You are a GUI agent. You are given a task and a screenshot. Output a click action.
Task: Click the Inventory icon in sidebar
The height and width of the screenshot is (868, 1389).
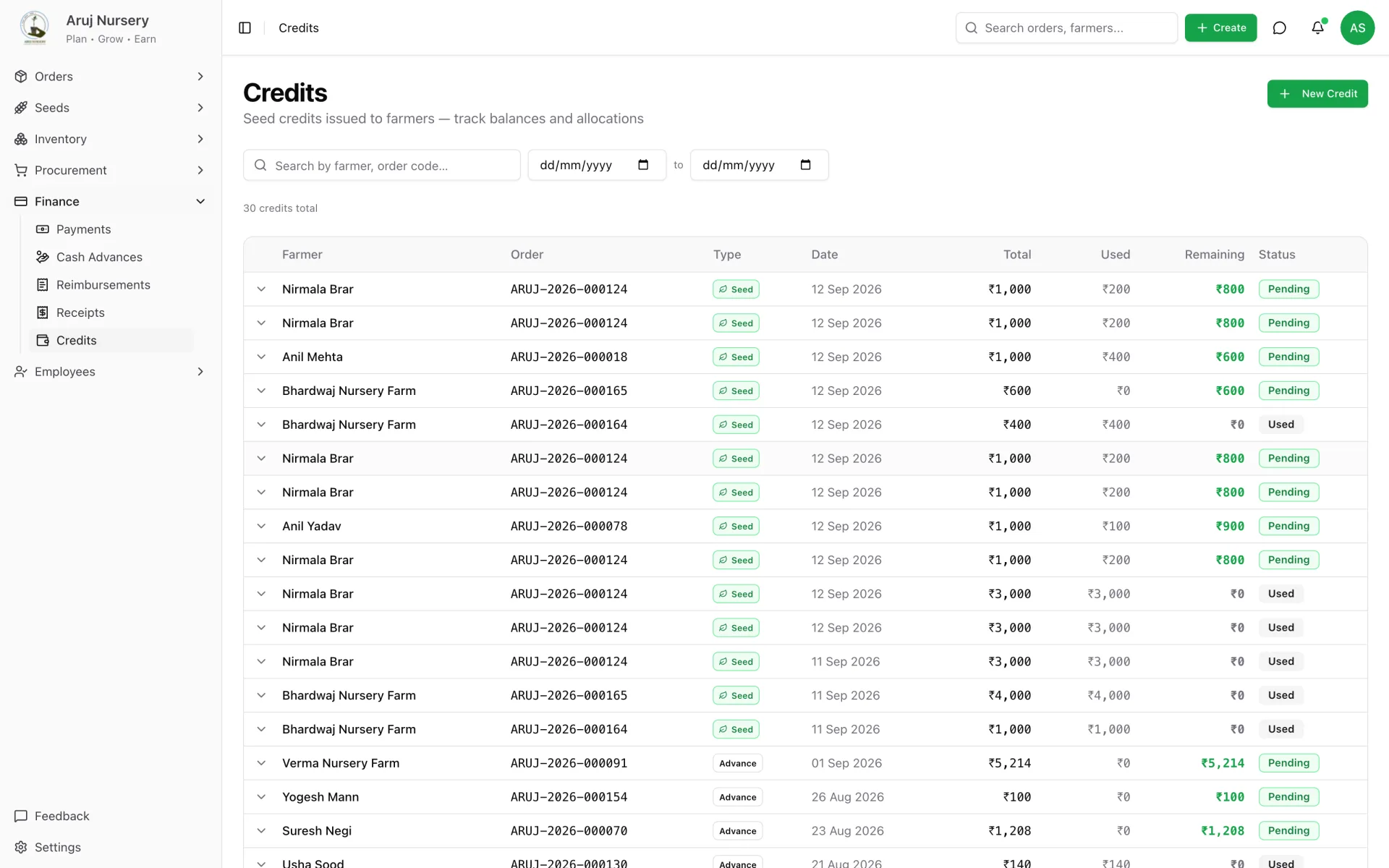pyautogui.click(x=21, y=138)
